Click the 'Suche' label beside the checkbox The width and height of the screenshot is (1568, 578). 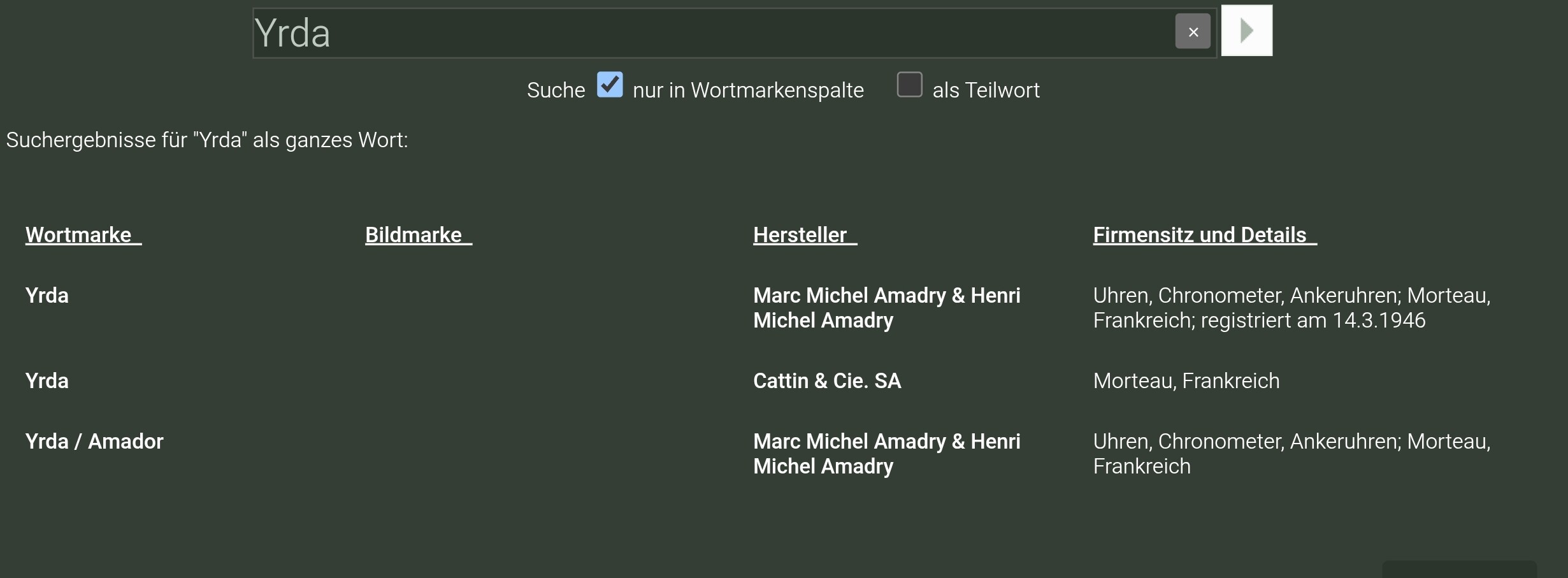tap(556, 90)
